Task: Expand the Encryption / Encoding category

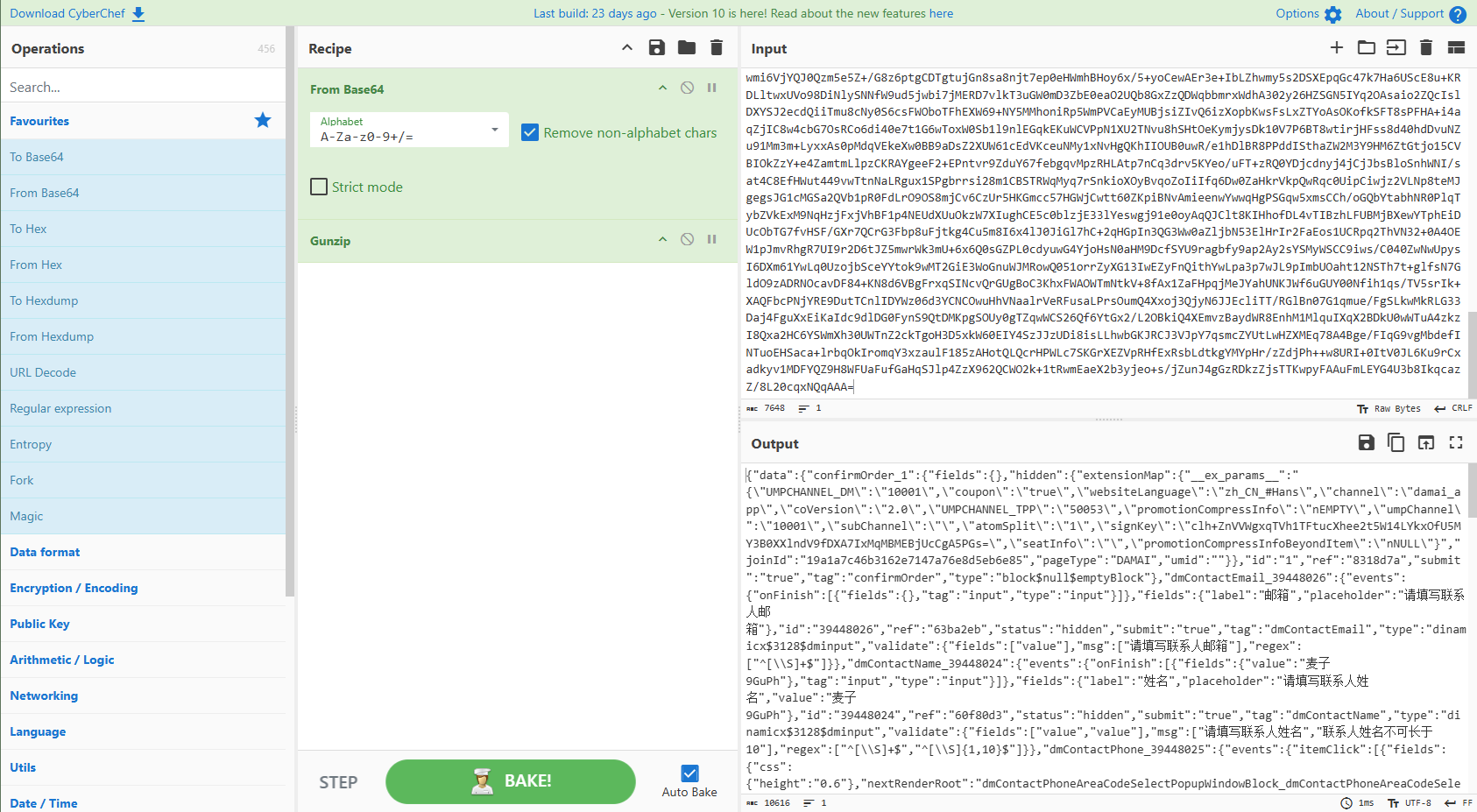Action: coord(74,588)
